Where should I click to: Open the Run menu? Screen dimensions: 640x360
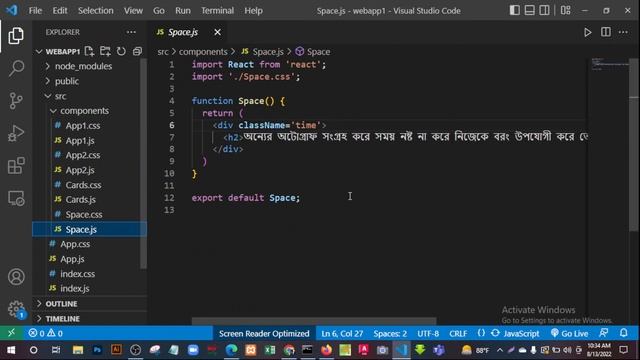pyautogui.click(x=183, y=11)
